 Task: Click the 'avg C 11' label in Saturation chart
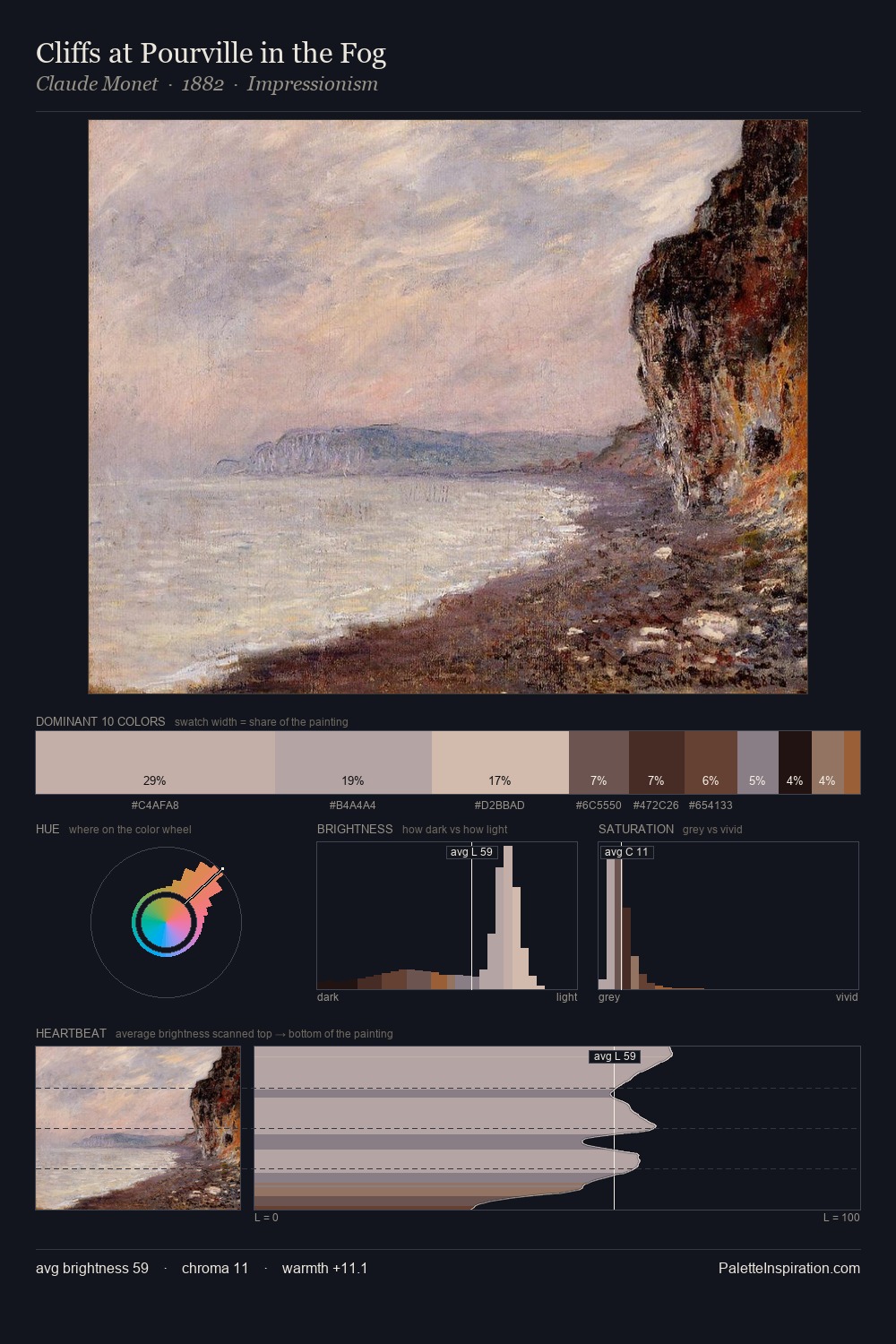click(626, 852)
